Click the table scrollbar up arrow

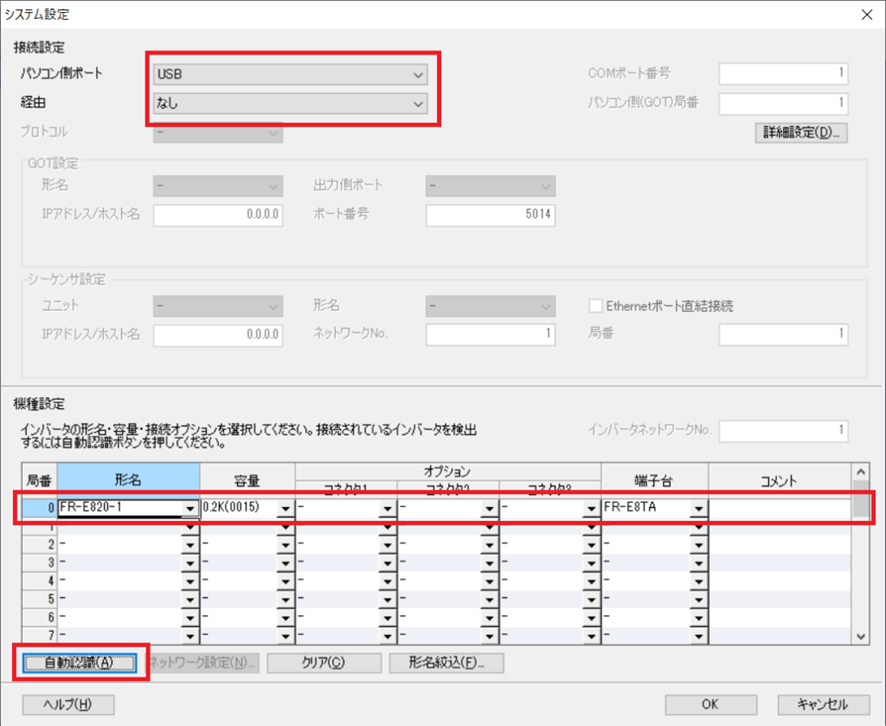[861, 472]
